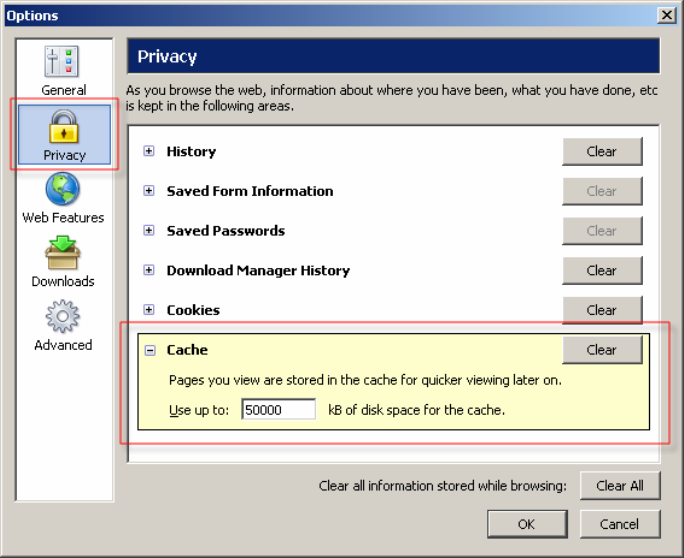
Task: Close the Options window
Action: pyautogui.click(x=667, y=15)
